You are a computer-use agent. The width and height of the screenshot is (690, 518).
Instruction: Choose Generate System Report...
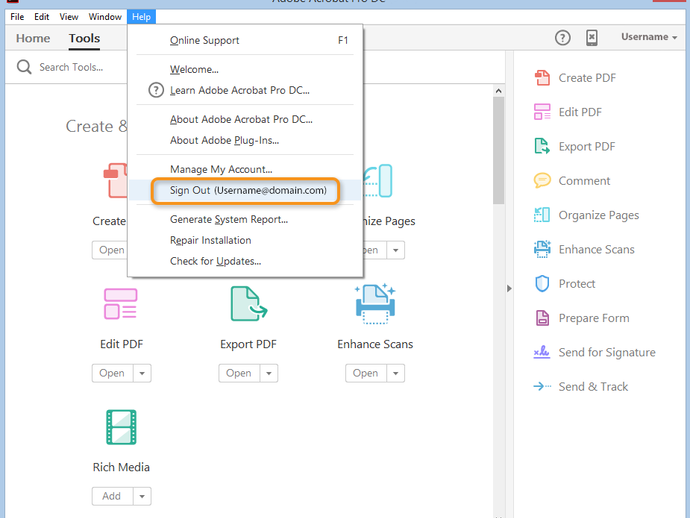coord(245,219)
